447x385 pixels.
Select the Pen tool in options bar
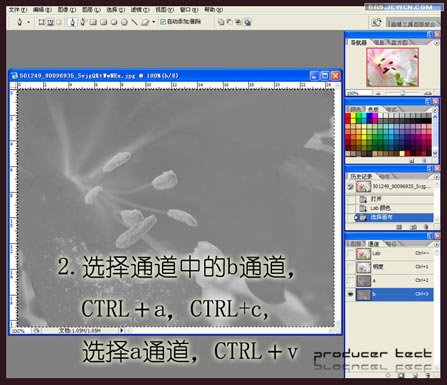[72, 22]
